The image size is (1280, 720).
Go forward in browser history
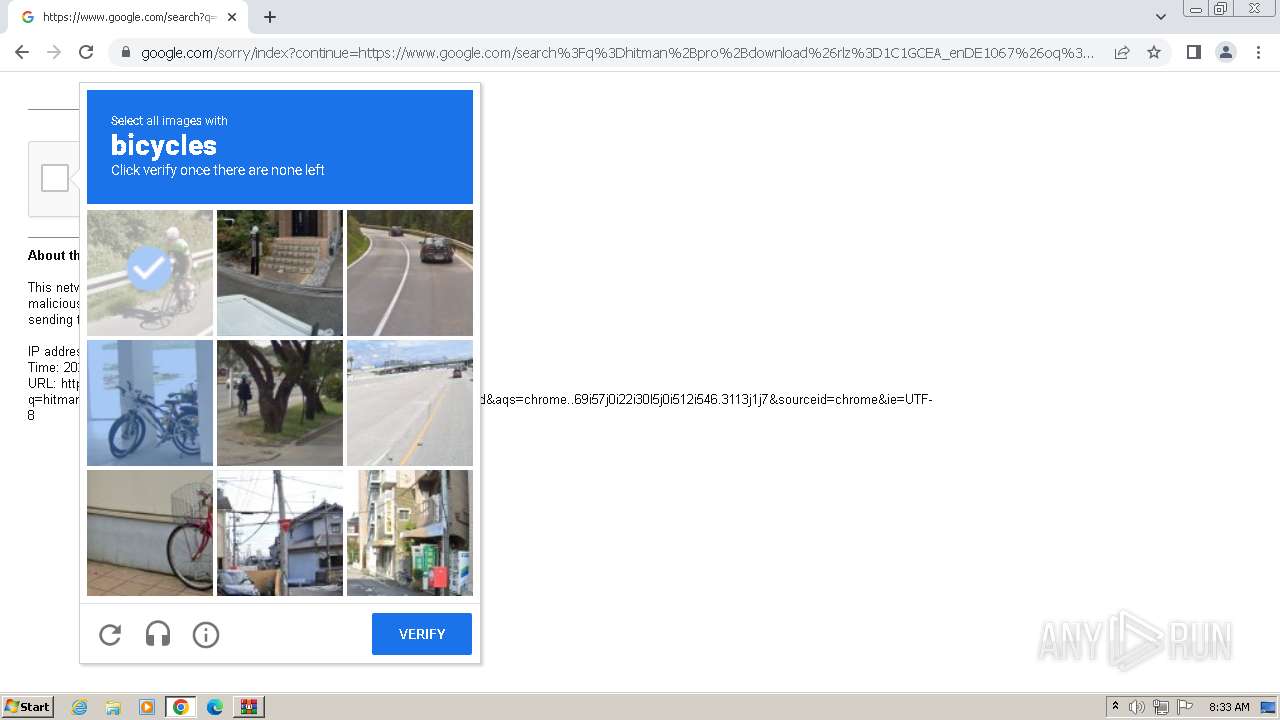pyautogui.click(x=54, y=52)
